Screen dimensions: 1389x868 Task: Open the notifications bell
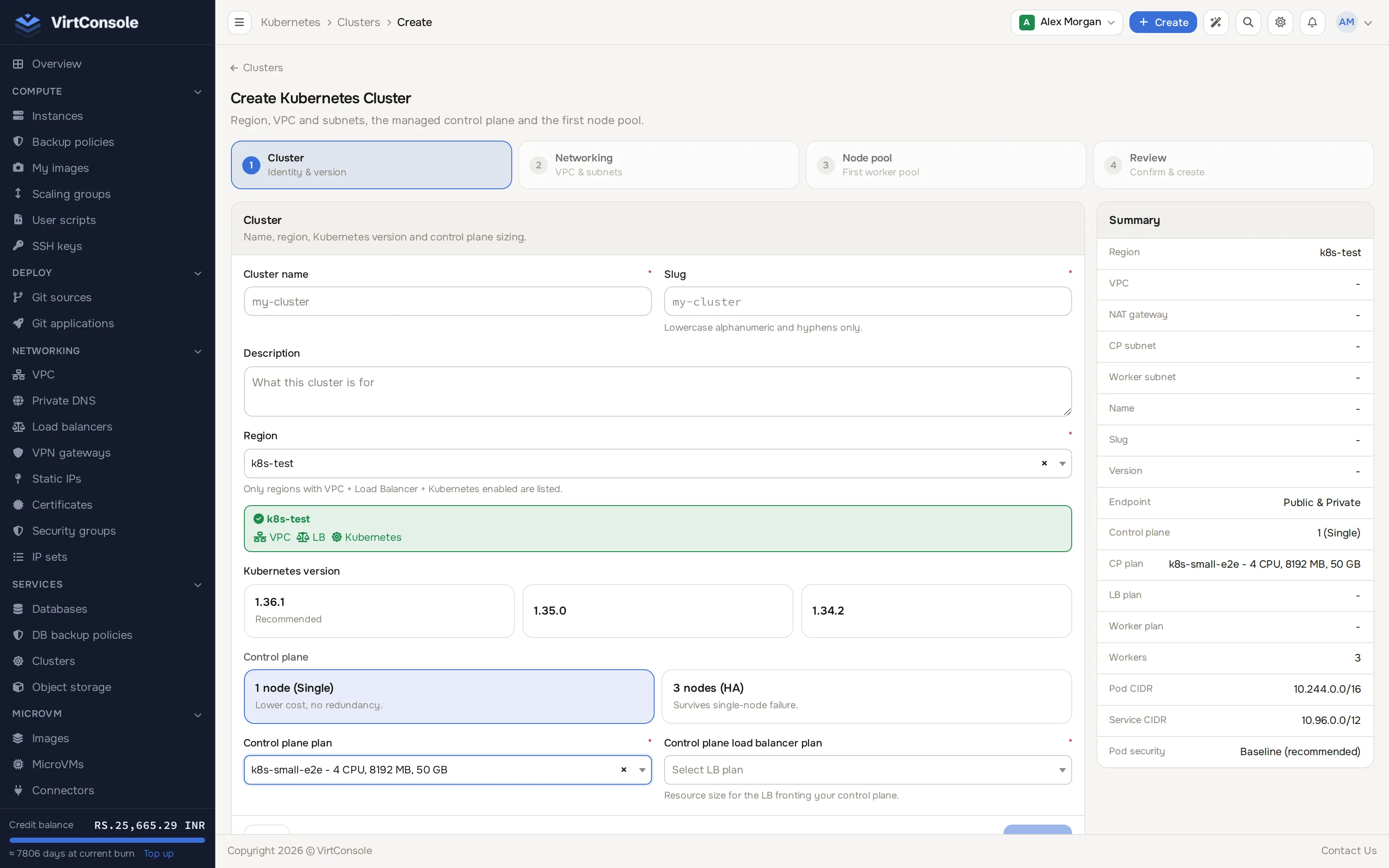(1312, 23)
